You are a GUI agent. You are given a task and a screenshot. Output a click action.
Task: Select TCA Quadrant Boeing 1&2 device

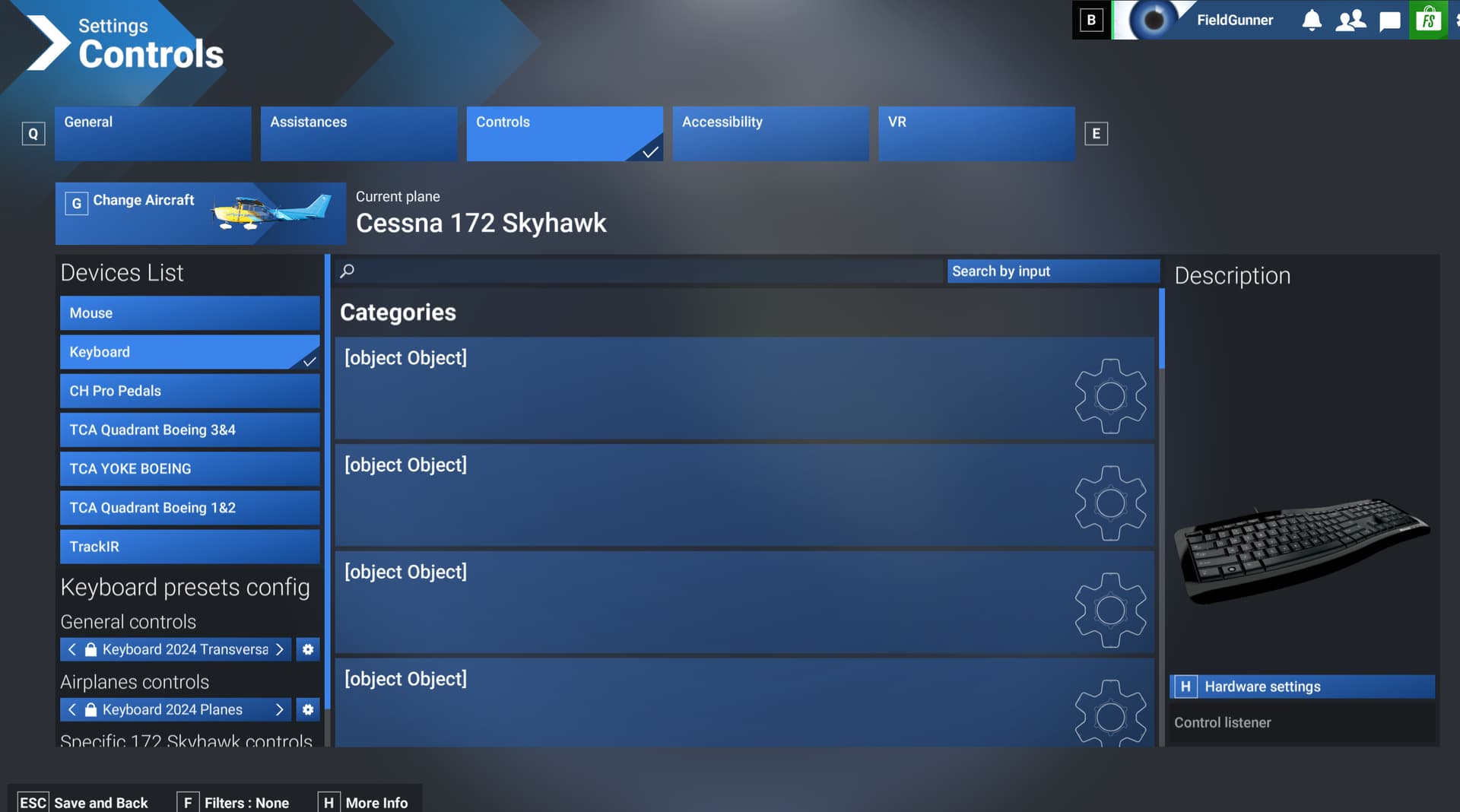[190, 508]
